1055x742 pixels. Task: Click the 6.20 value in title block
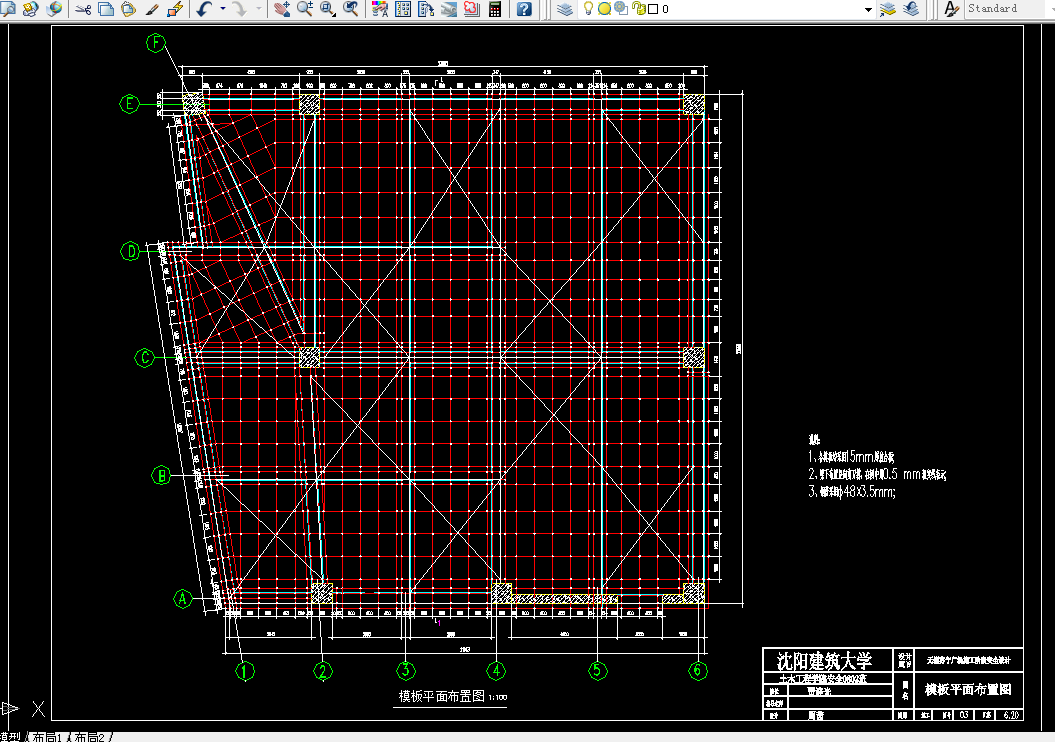[x=1011, y=715]
